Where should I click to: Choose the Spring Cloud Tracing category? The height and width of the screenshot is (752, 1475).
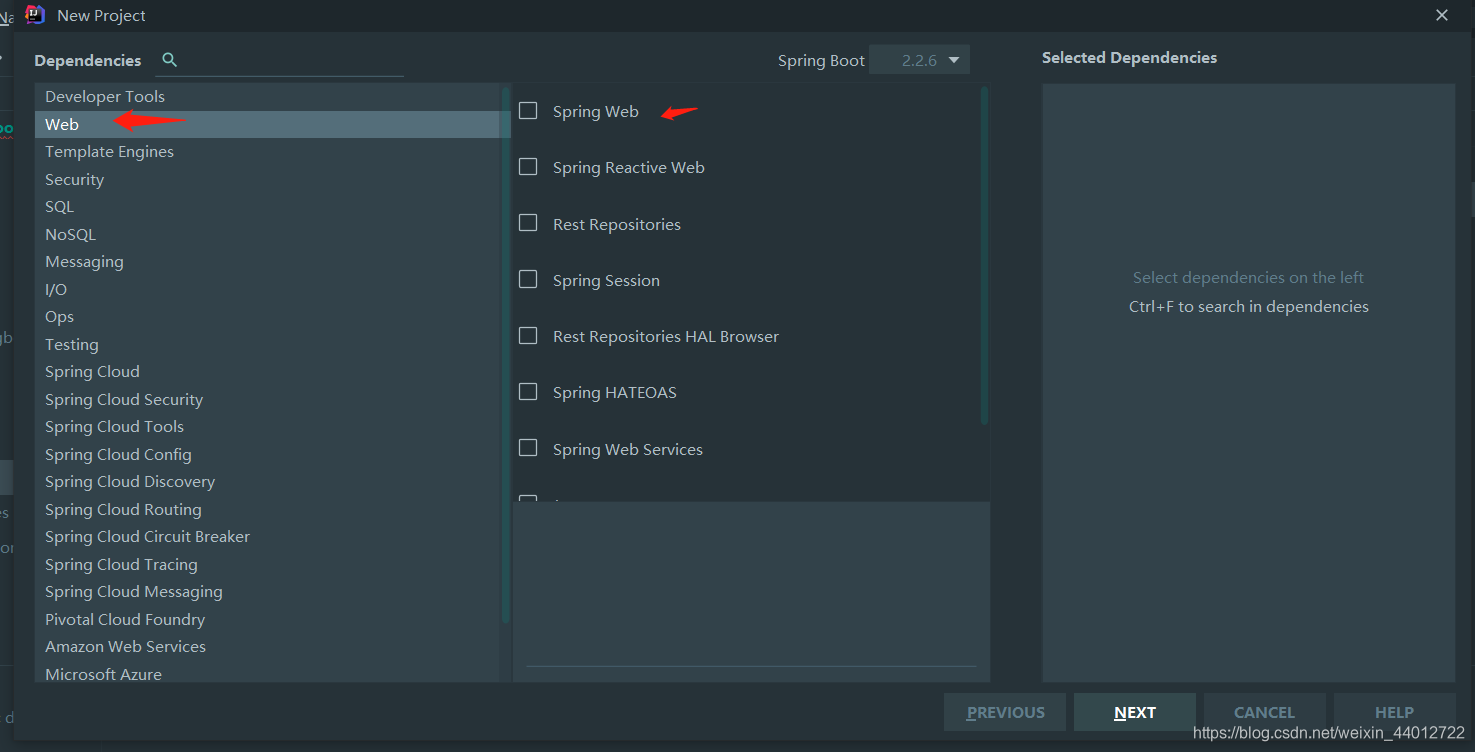click(x=268, y=564)
